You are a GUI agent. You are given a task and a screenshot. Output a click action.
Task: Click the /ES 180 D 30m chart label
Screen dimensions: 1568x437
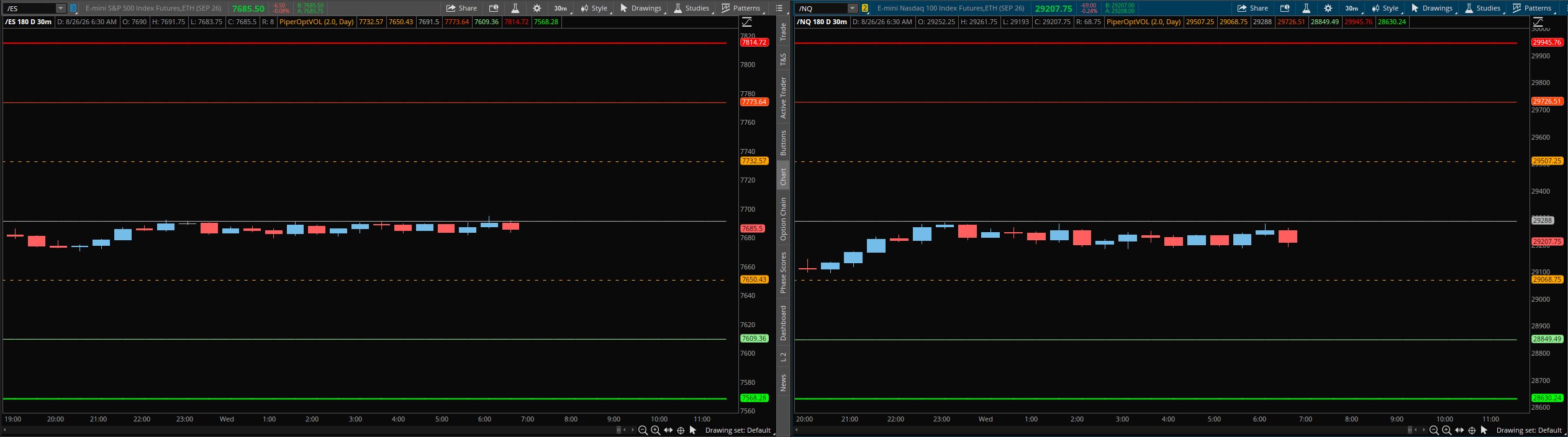point(28,22)
